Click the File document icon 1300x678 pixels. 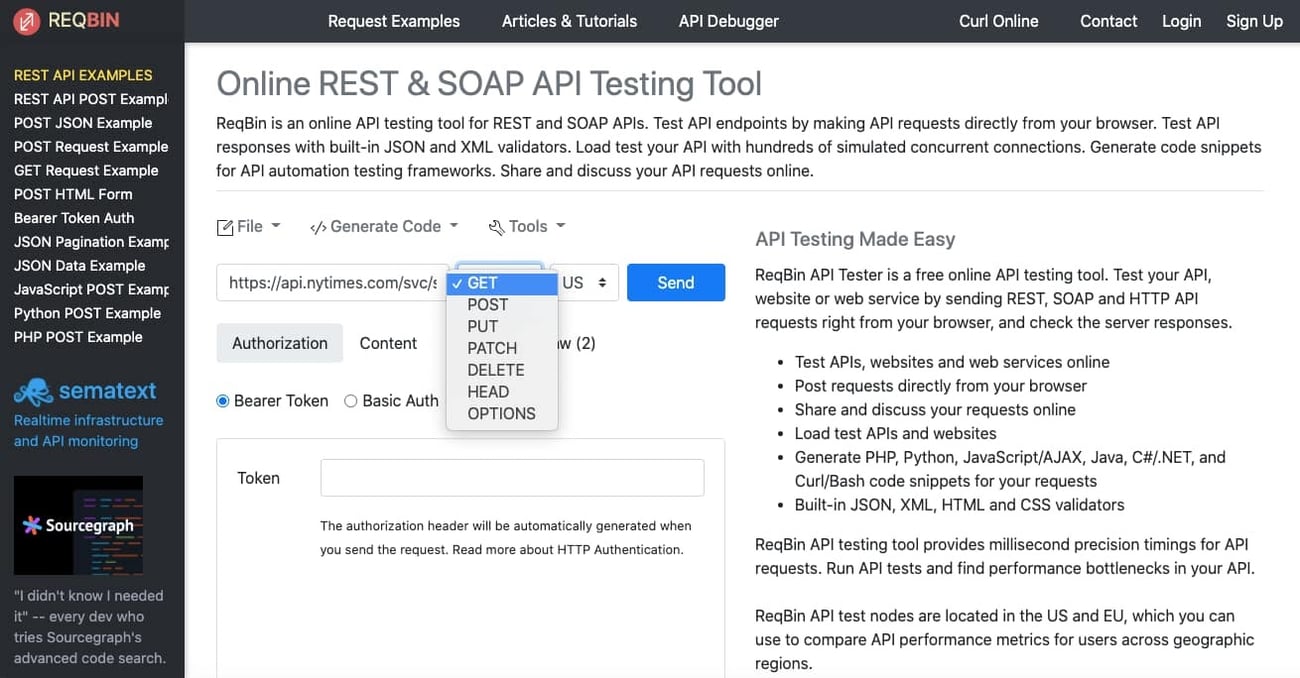click(225, 226)
